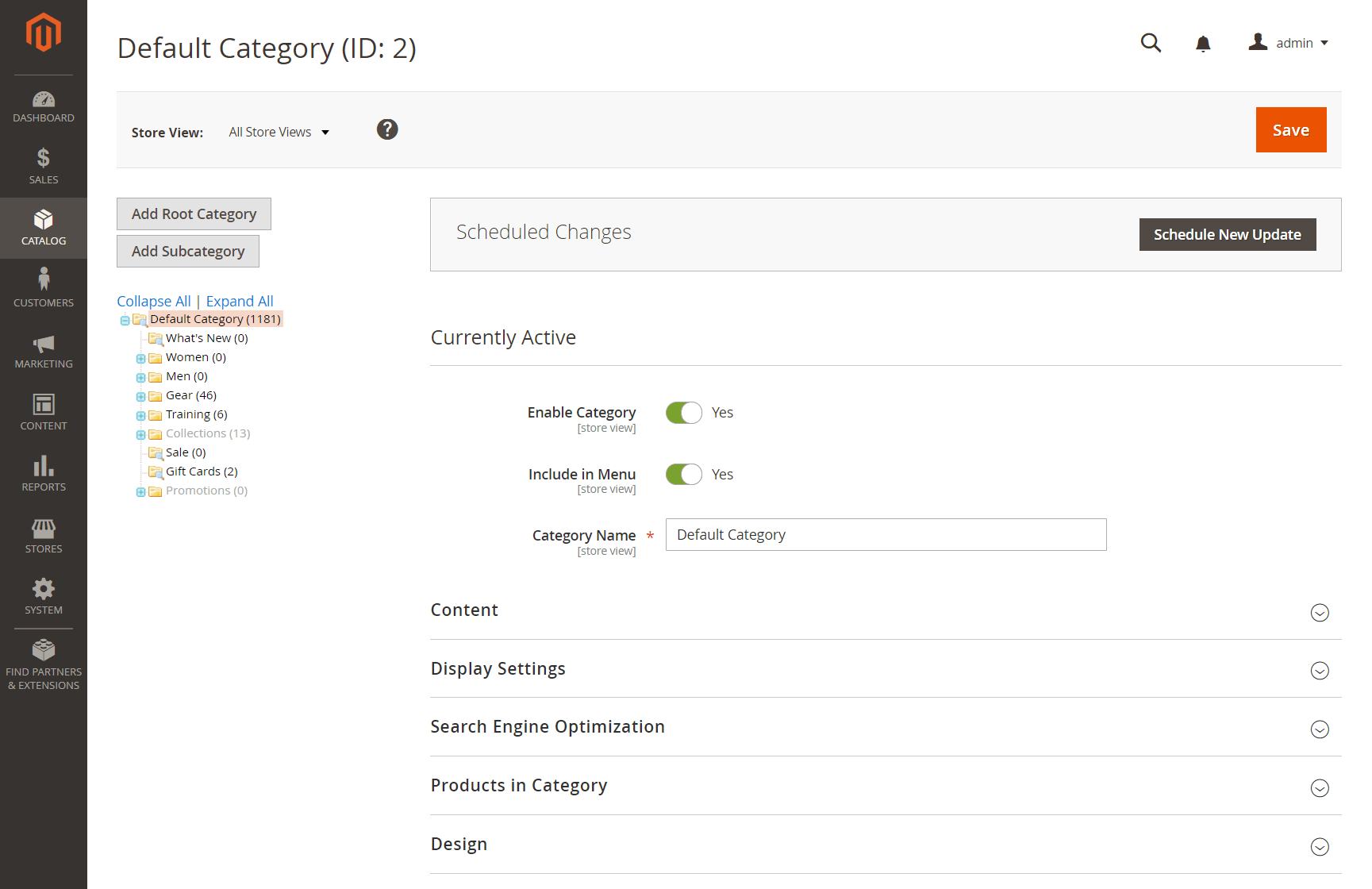The width and height of the screenshot is (1372, 889).
Task: Select the Catalog sidebar icon
Action: pyautogui.click(x=44, y=228)
